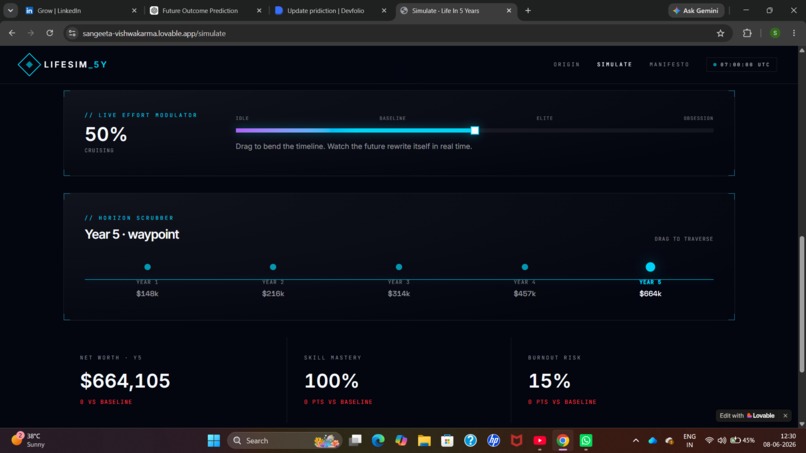
Task: Open the Extensions puzzle icon
Action: 747,33
